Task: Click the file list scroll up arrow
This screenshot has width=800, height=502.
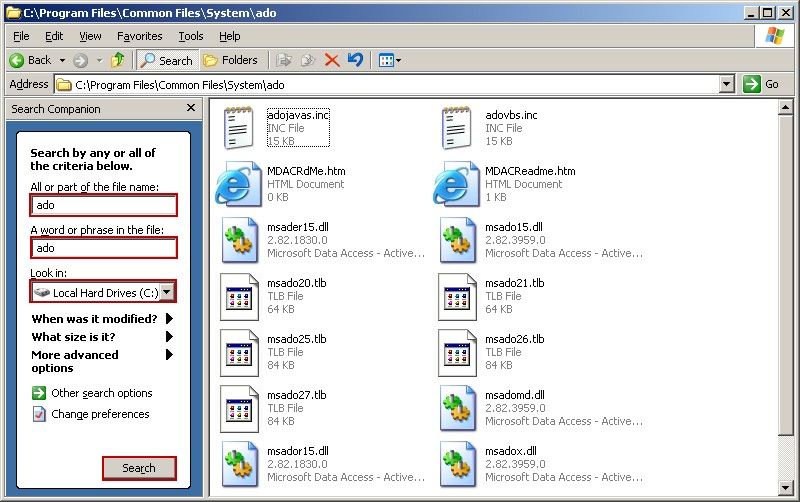Action: [x=785, y=107]
